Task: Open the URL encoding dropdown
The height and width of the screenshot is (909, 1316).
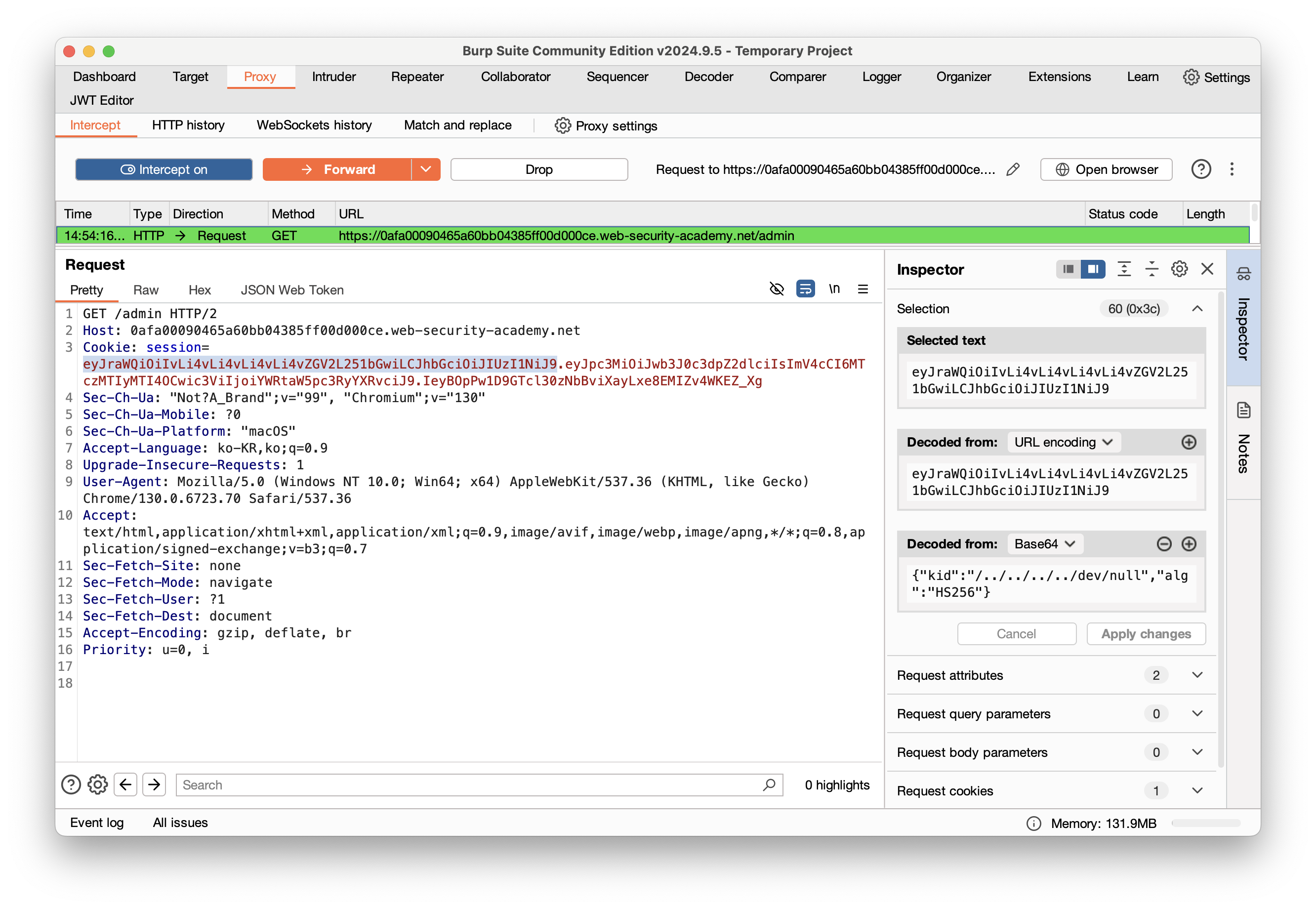Action: coord(1063,443)
